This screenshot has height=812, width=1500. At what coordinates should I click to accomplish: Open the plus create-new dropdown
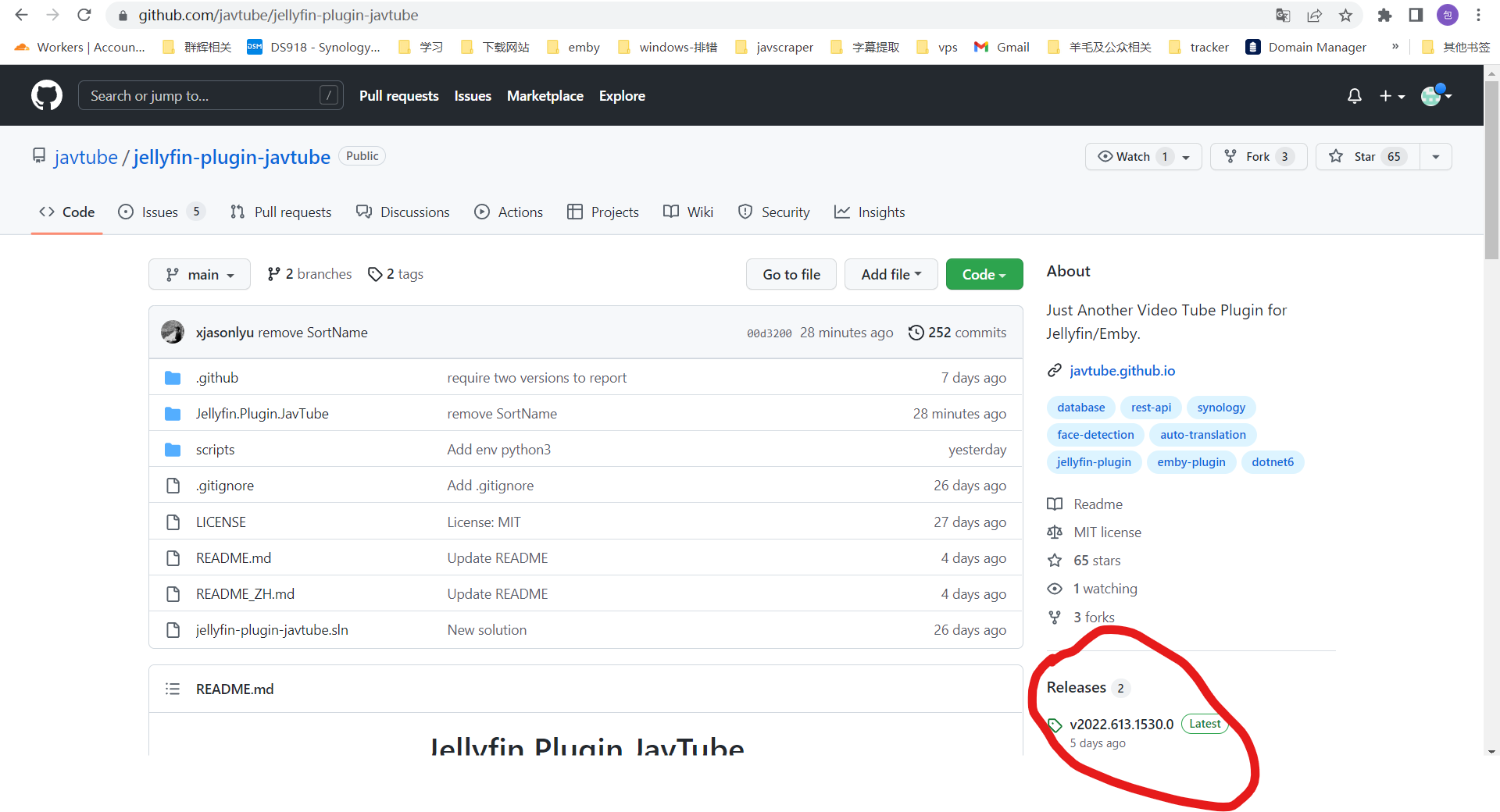[x=1391, y=95]
